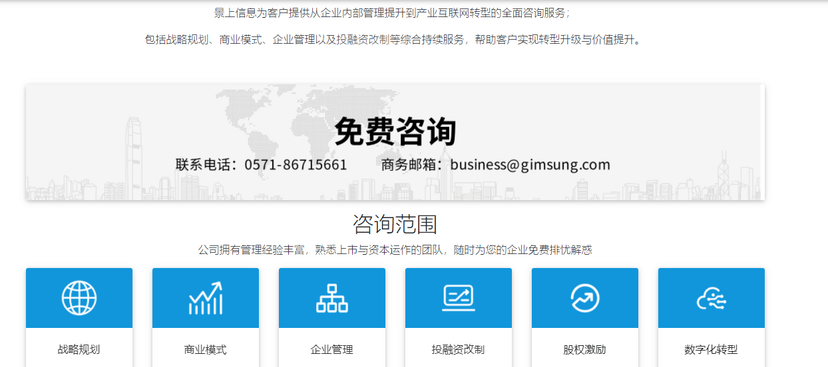828x367 pixels.
Task: Open the 投融资改制 card label
Action: point(458,350)
